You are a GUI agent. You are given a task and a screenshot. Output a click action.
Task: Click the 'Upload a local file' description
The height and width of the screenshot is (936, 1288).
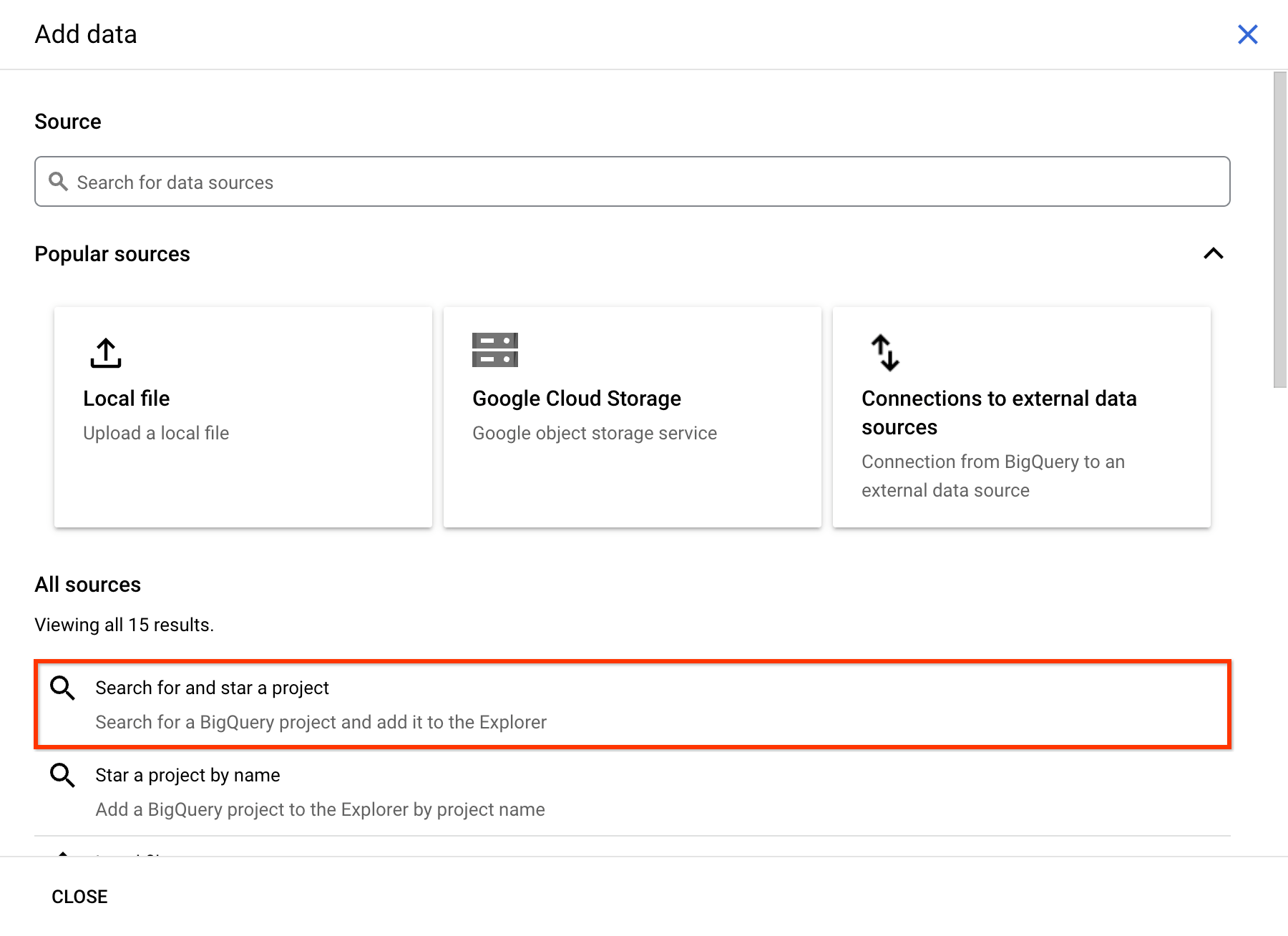tap(156, 433)
